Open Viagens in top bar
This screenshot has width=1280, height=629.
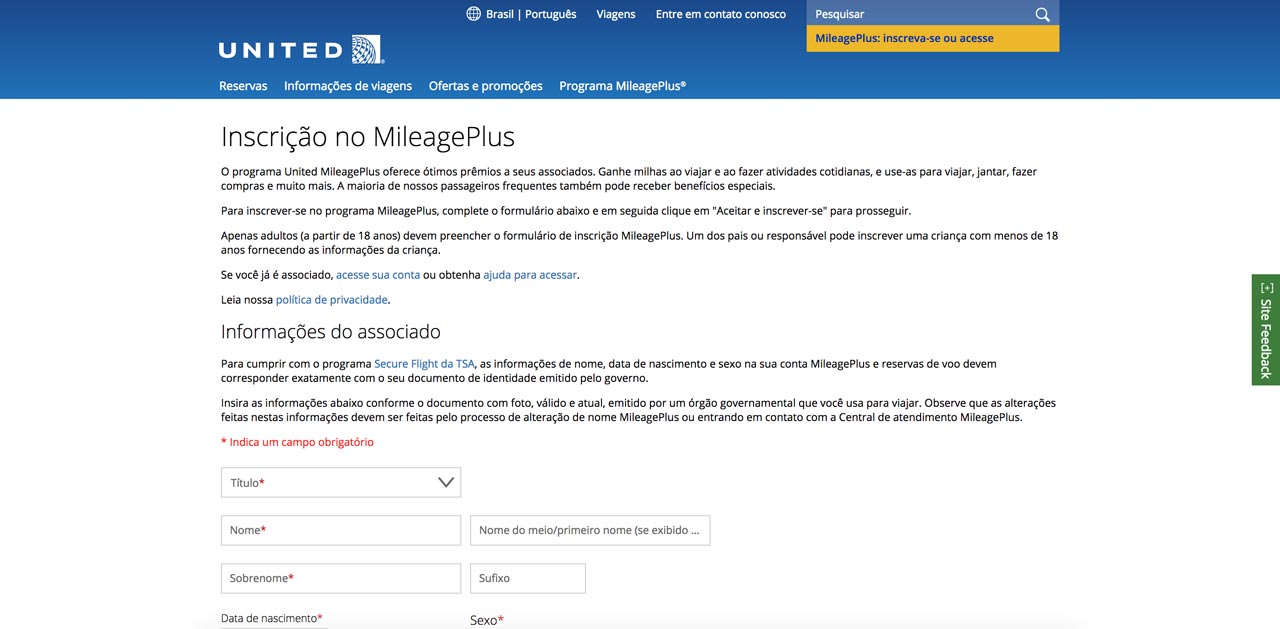(616, 14)
